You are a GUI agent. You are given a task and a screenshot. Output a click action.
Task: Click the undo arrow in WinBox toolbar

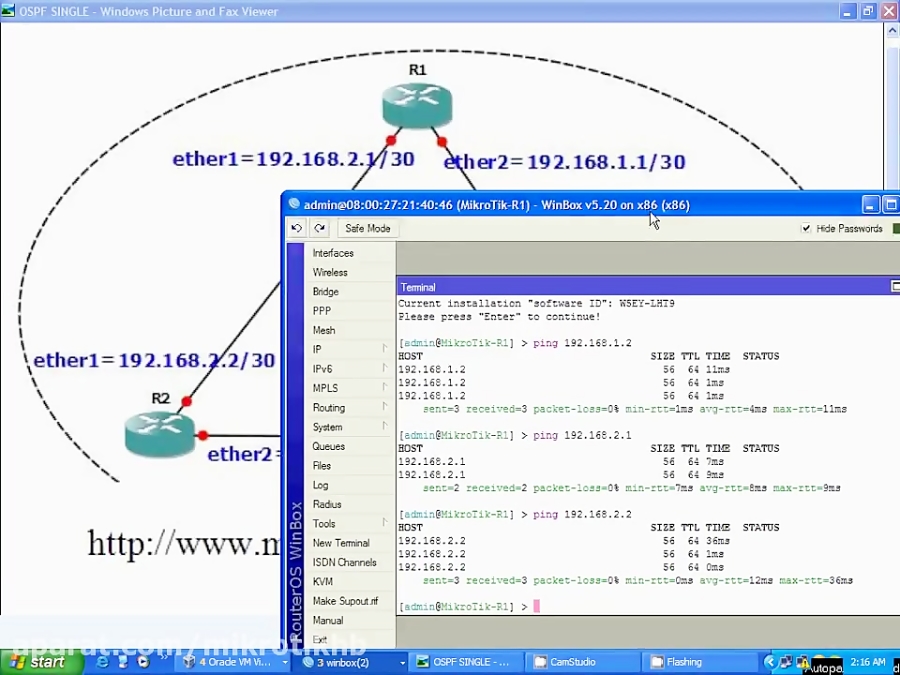coord(296,228)
